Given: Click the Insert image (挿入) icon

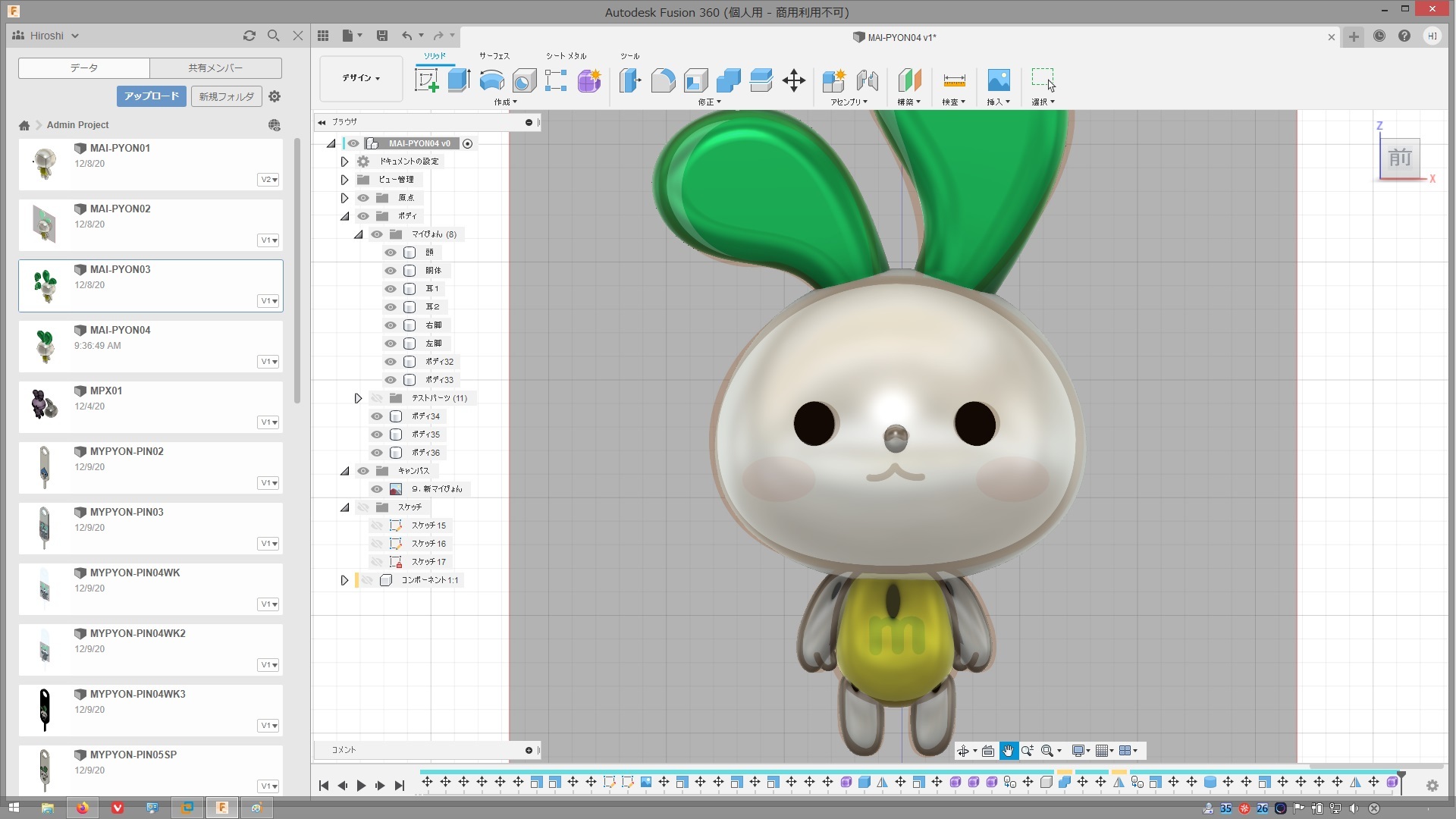Looking at the screenshot, I should click(998, 80).
